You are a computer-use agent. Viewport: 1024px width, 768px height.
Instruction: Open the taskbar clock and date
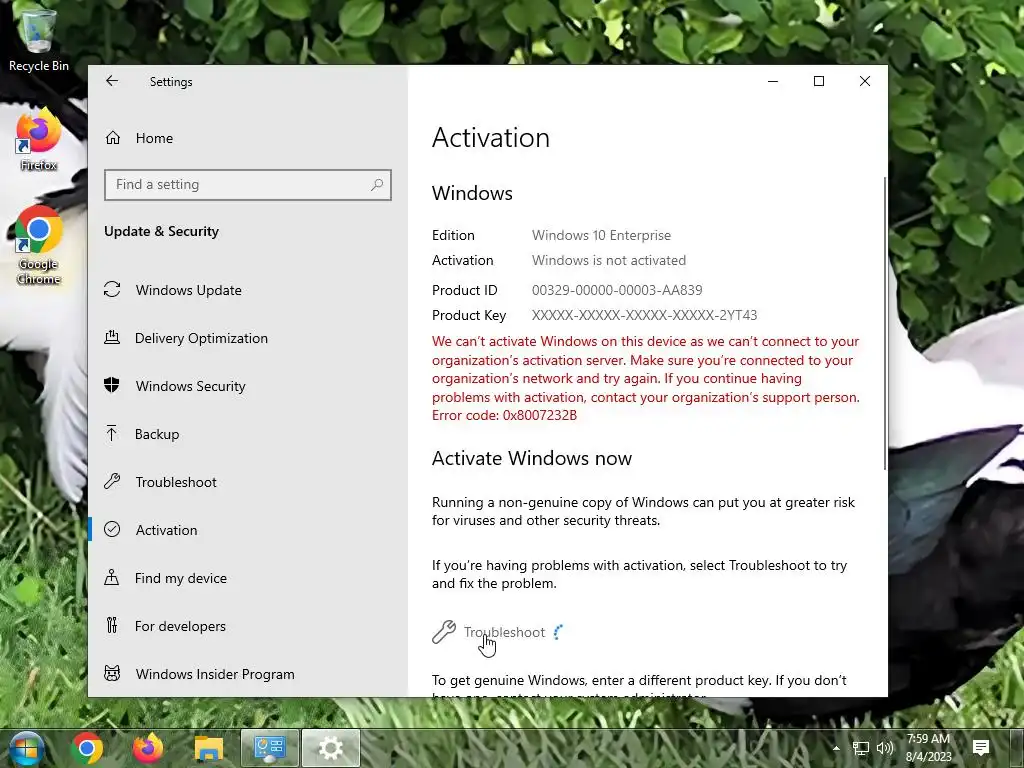928,748
